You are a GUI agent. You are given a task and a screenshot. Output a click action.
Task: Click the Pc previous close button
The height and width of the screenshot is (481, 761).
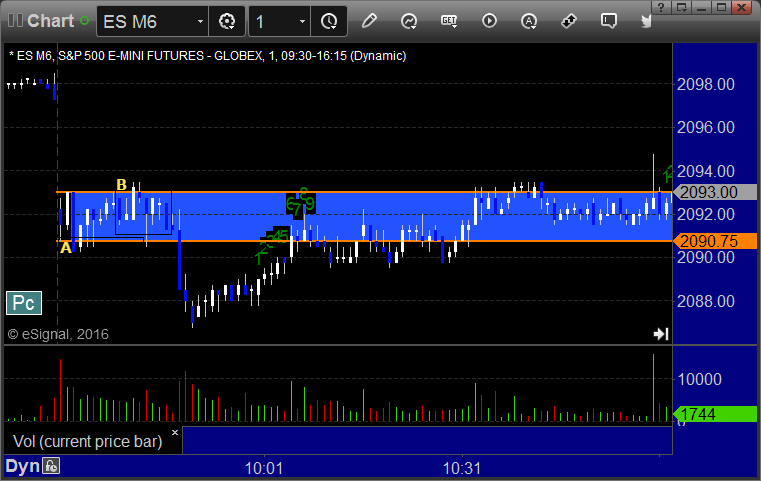[24, 303]
